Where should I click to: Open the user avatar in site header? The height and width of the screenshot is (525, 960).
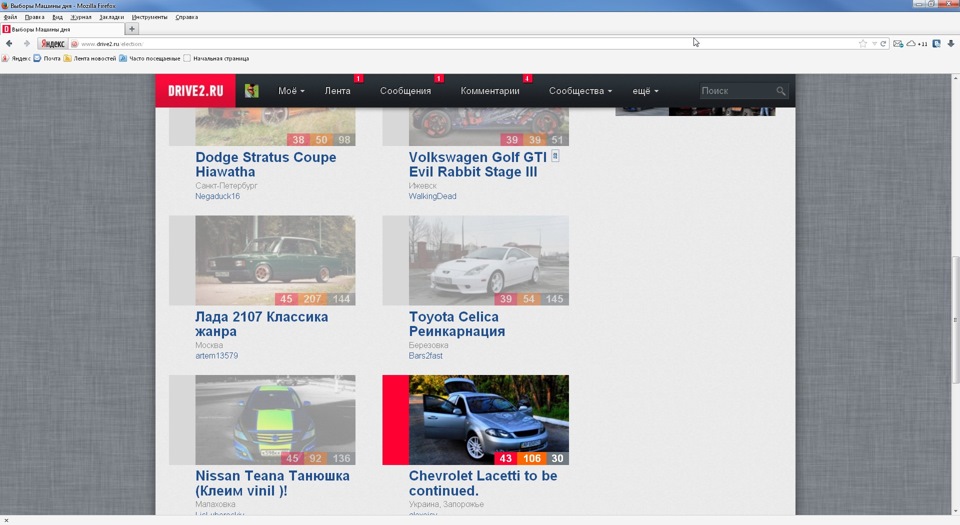point(252,91)
